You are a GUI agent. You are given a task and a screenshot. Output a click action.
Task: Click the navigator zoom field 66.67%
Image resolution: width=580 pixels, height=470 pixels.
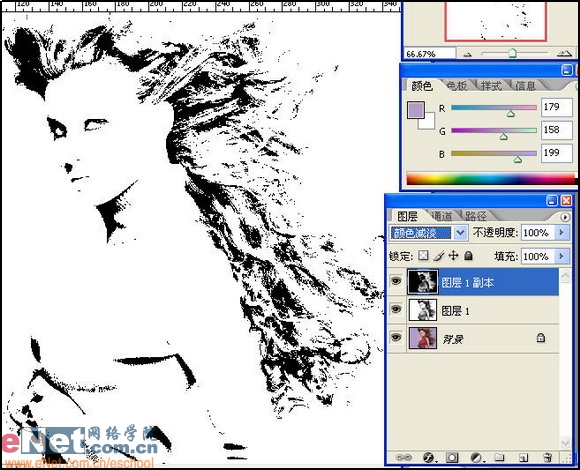coord(429,54)
